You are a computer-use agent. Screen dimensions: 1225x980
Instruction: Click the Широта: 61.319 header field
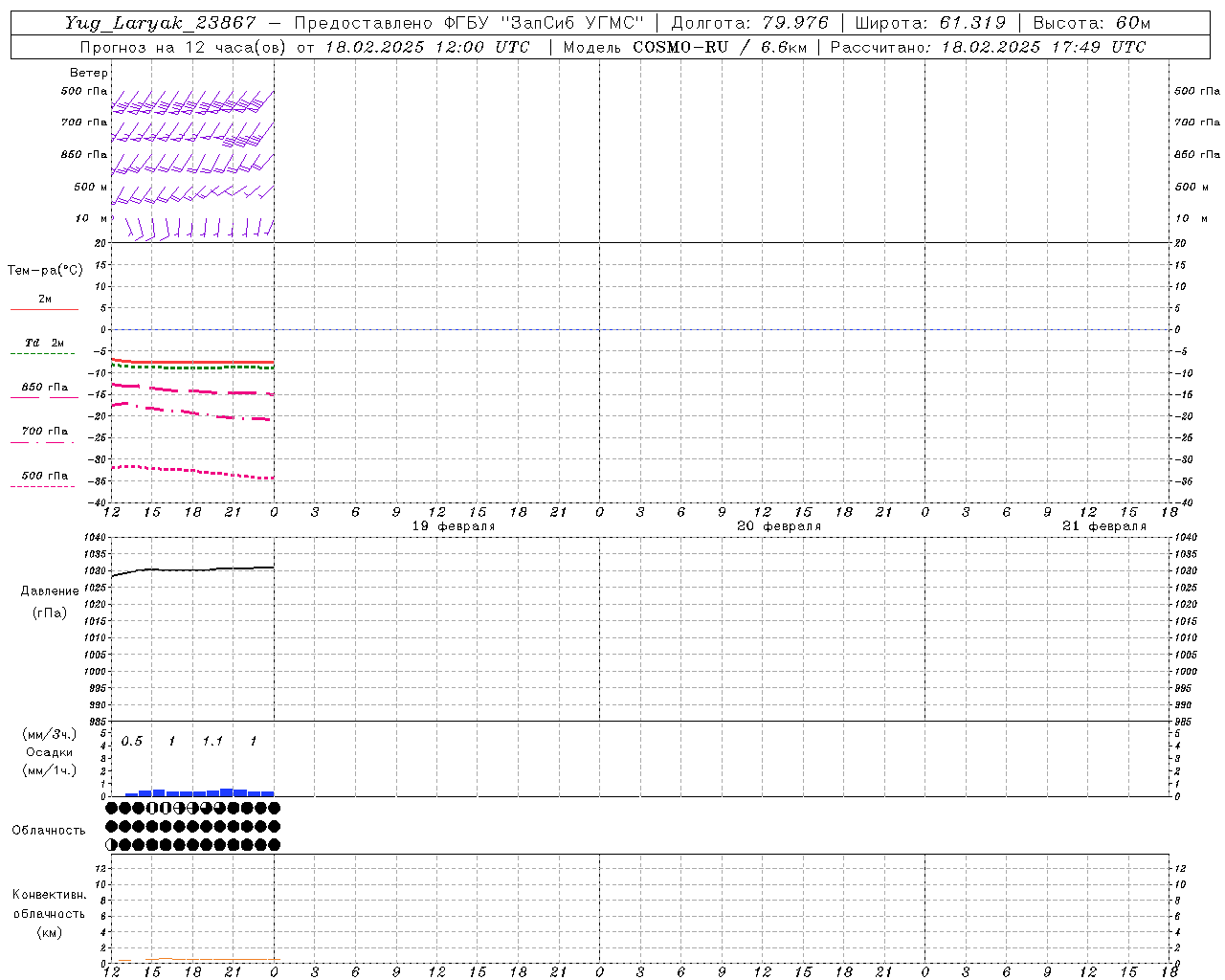tap(930, 23)
